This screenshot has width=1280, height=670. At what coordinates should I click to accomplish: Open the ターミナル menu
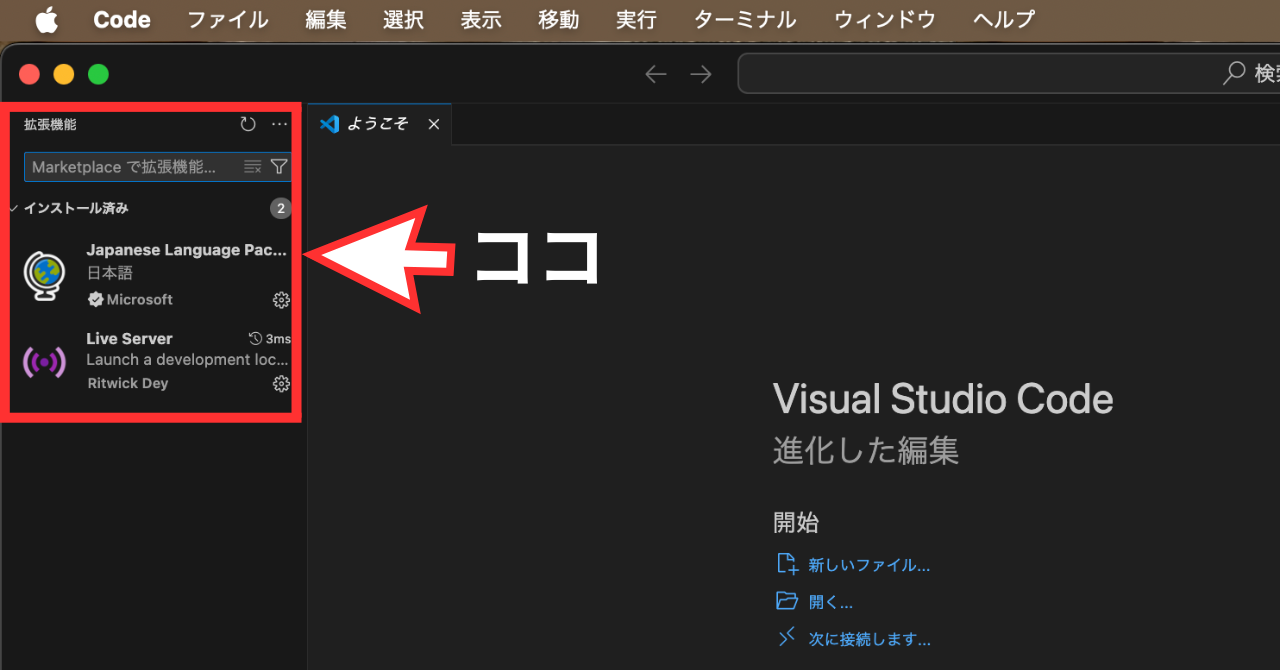click(x=744, y=19)
